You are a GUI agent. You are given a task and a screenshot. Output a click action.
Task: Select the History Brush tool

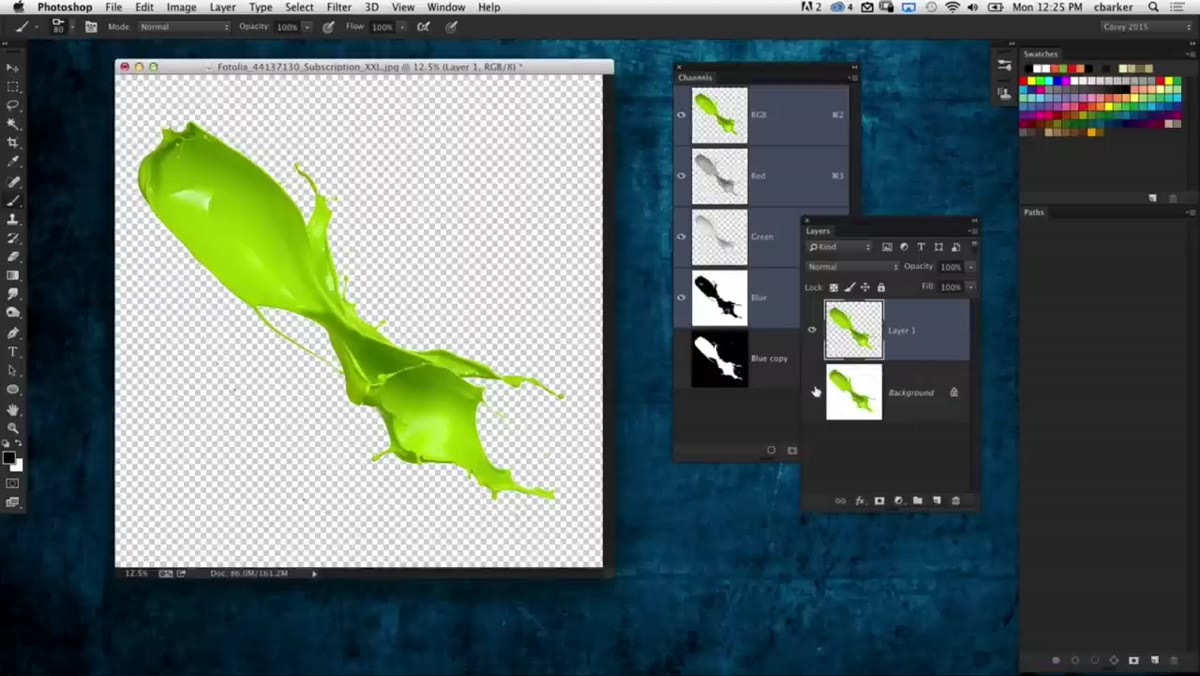coord(13,238)
